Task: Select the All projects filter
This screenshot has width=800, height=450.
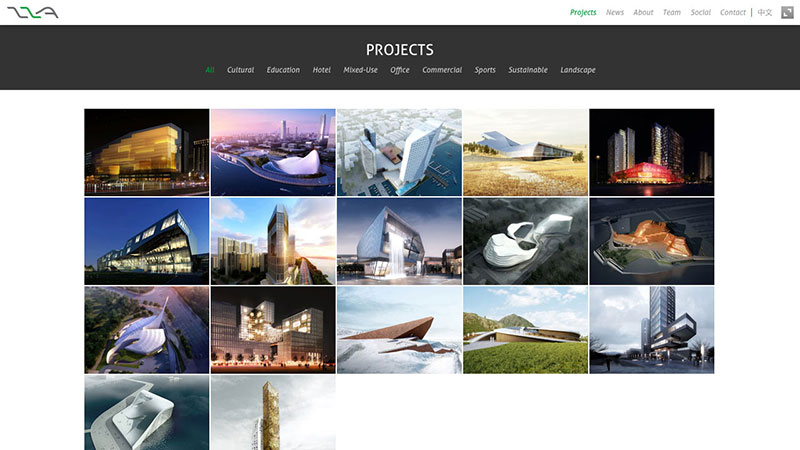Action: (210, 70)
